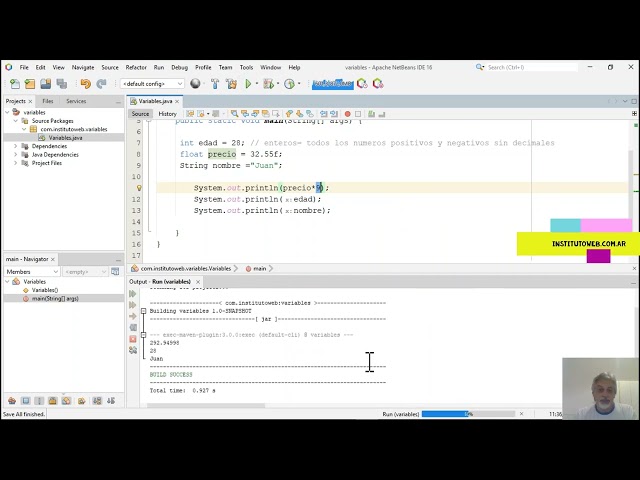Image resolution: width=640 pixels, height=480 pixels.
Task: Click the globe browser icon in toolbar
Action: 195,84
